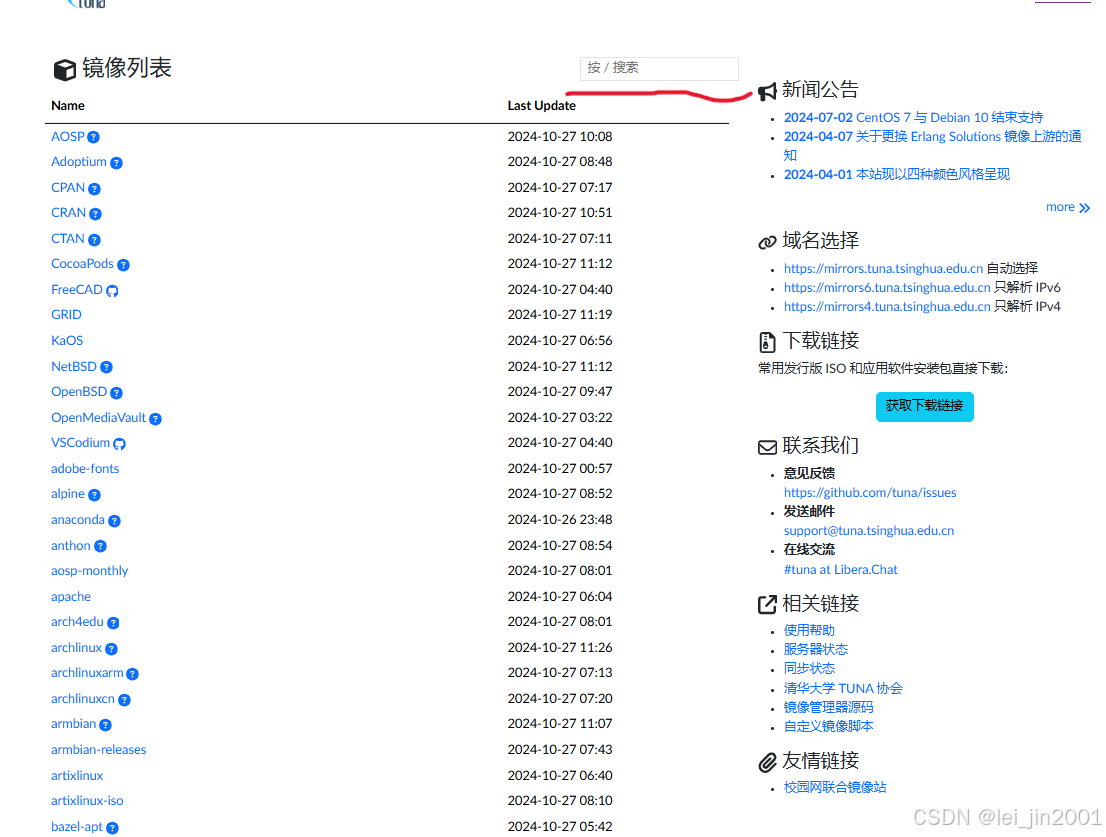Focus the mirror search input field

659,68
